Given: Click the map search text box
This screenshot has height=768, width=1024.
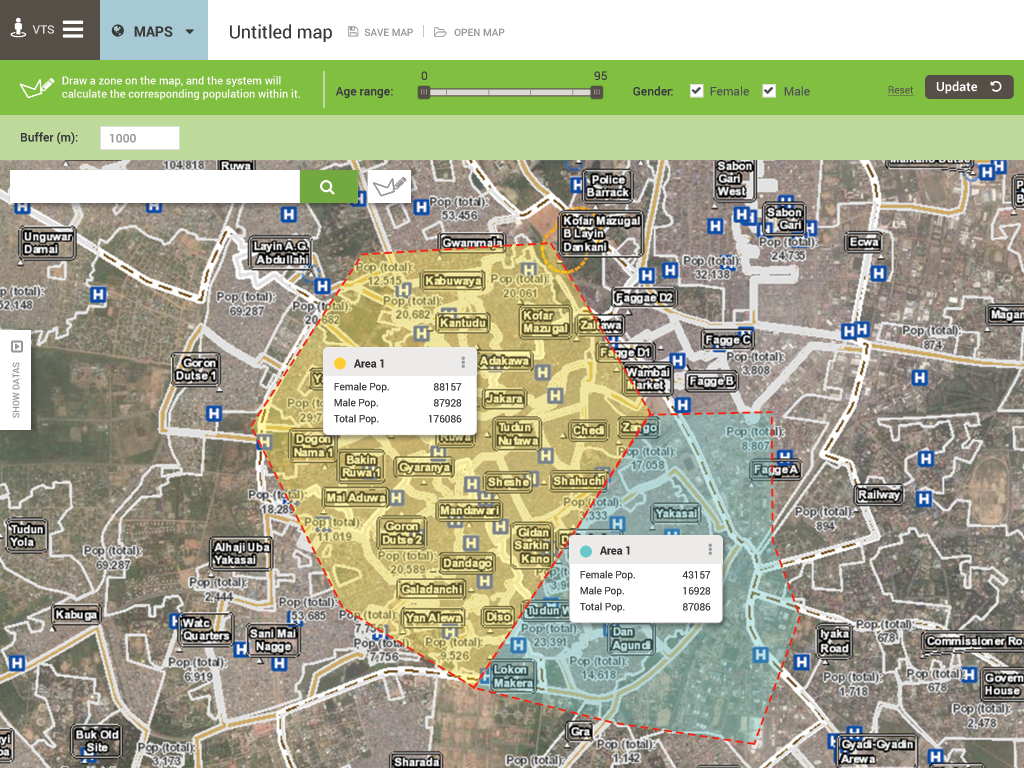Looking at the screenshot, I should (155, 187).
